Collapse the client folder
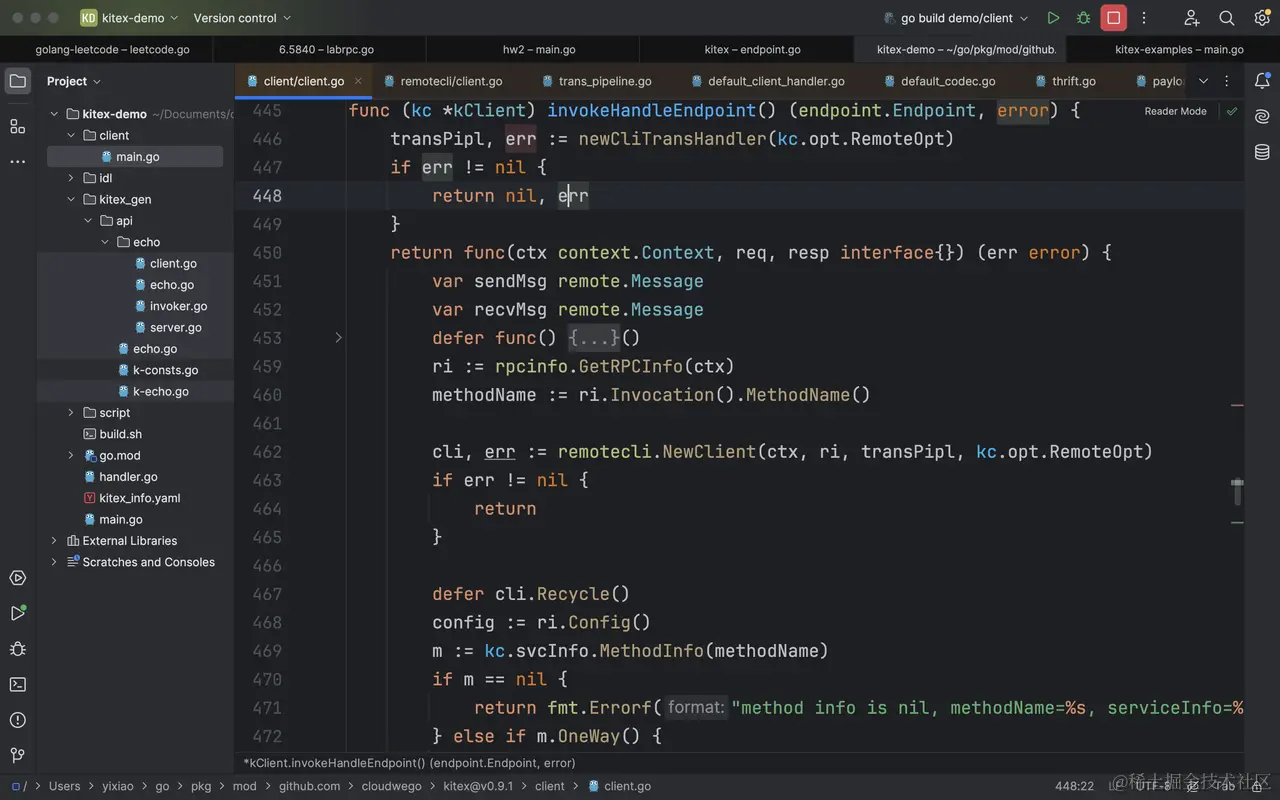This screenshot has height=800, width=1280. [x=71, y=135]
